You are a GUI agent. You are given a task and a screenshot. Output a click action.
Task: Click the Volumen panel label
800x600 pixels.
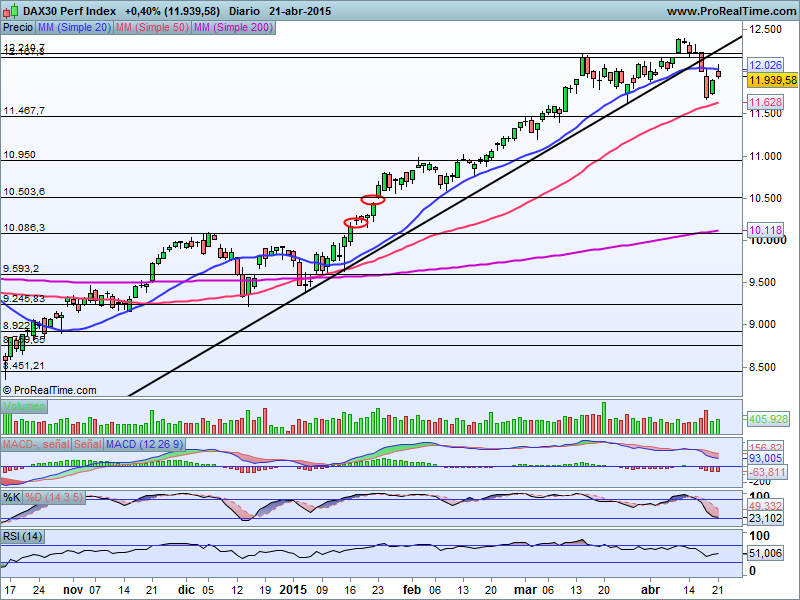click(24, 406)
